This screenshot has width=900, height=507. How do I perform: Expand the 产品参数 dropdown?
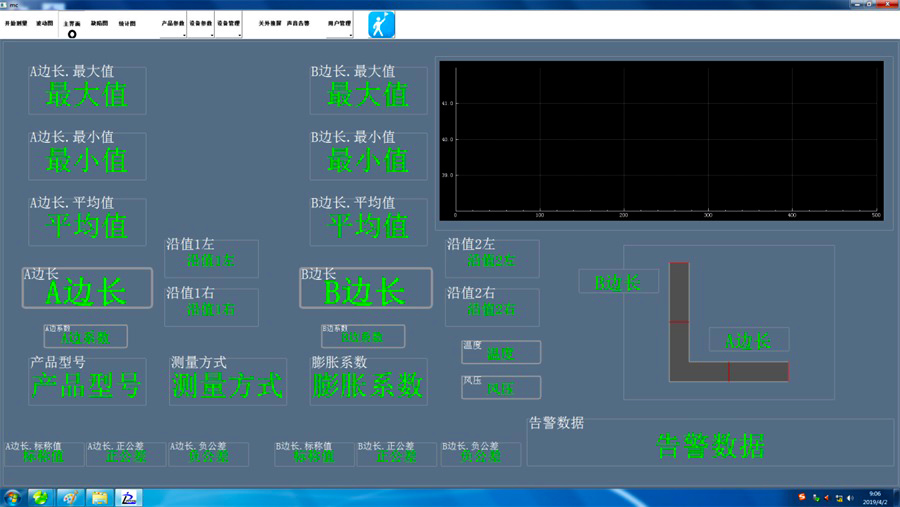point(172,23)
